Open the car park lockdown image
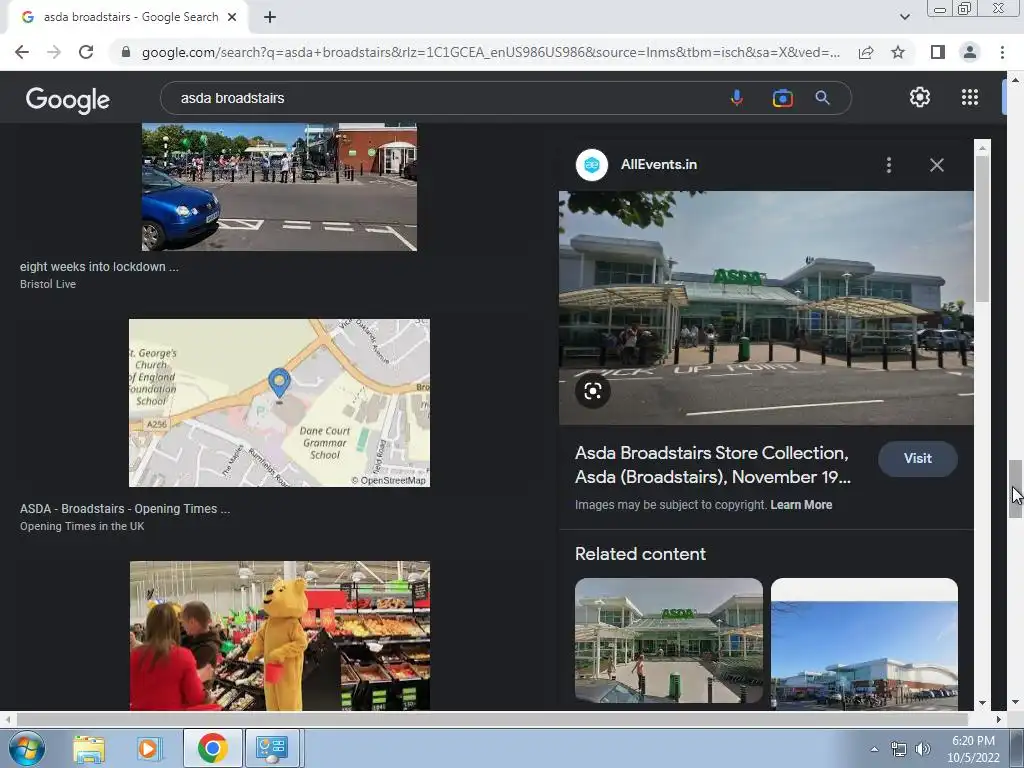Screen dimensions: 1024x768 click(280, 187)
